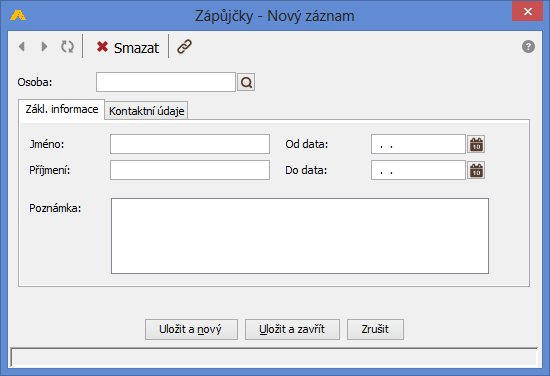The image size is (550, 376).
Task: Click Uložit a zavřít button
Action: pyautogui.click(x=292, y=329)
